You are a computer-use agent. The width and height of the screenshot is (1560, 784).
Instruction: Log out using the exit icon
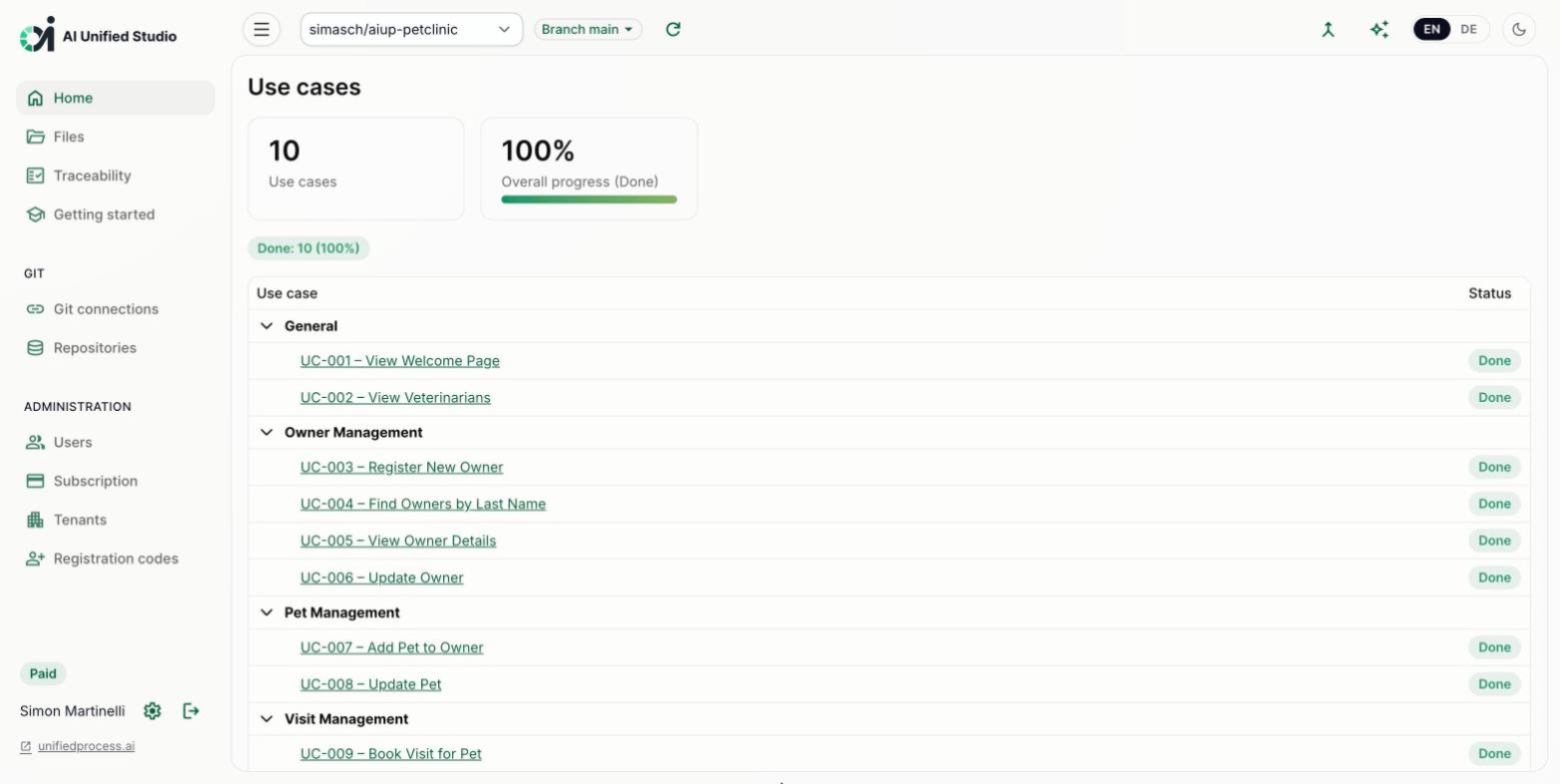click(x=191, y=711)
